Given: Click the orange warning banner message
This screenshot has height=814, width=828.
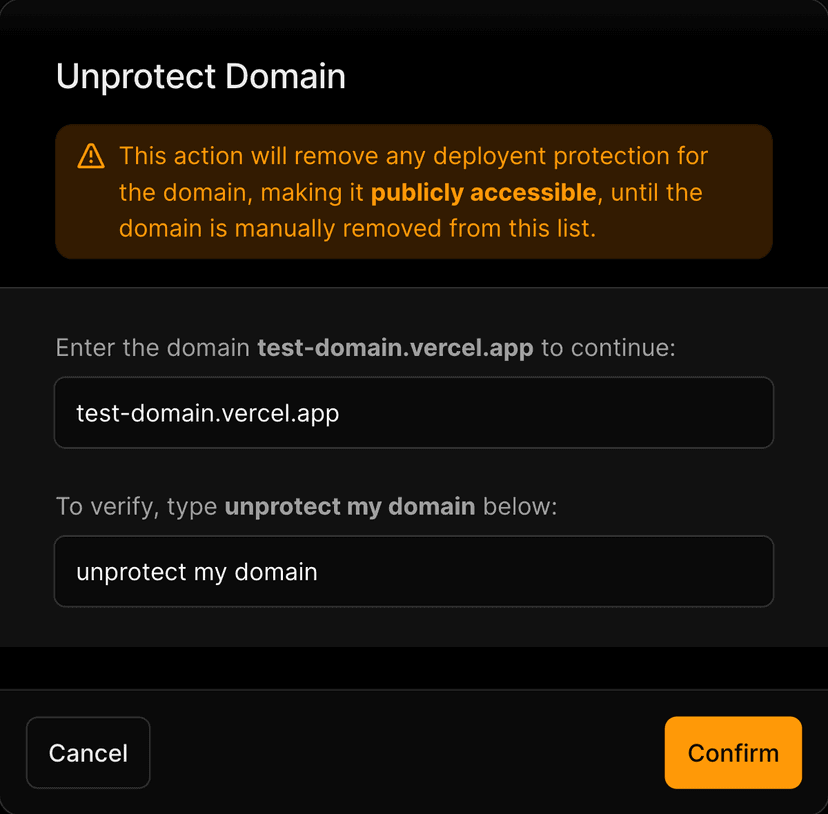Looking at the screenshot, I should (413, 192).
